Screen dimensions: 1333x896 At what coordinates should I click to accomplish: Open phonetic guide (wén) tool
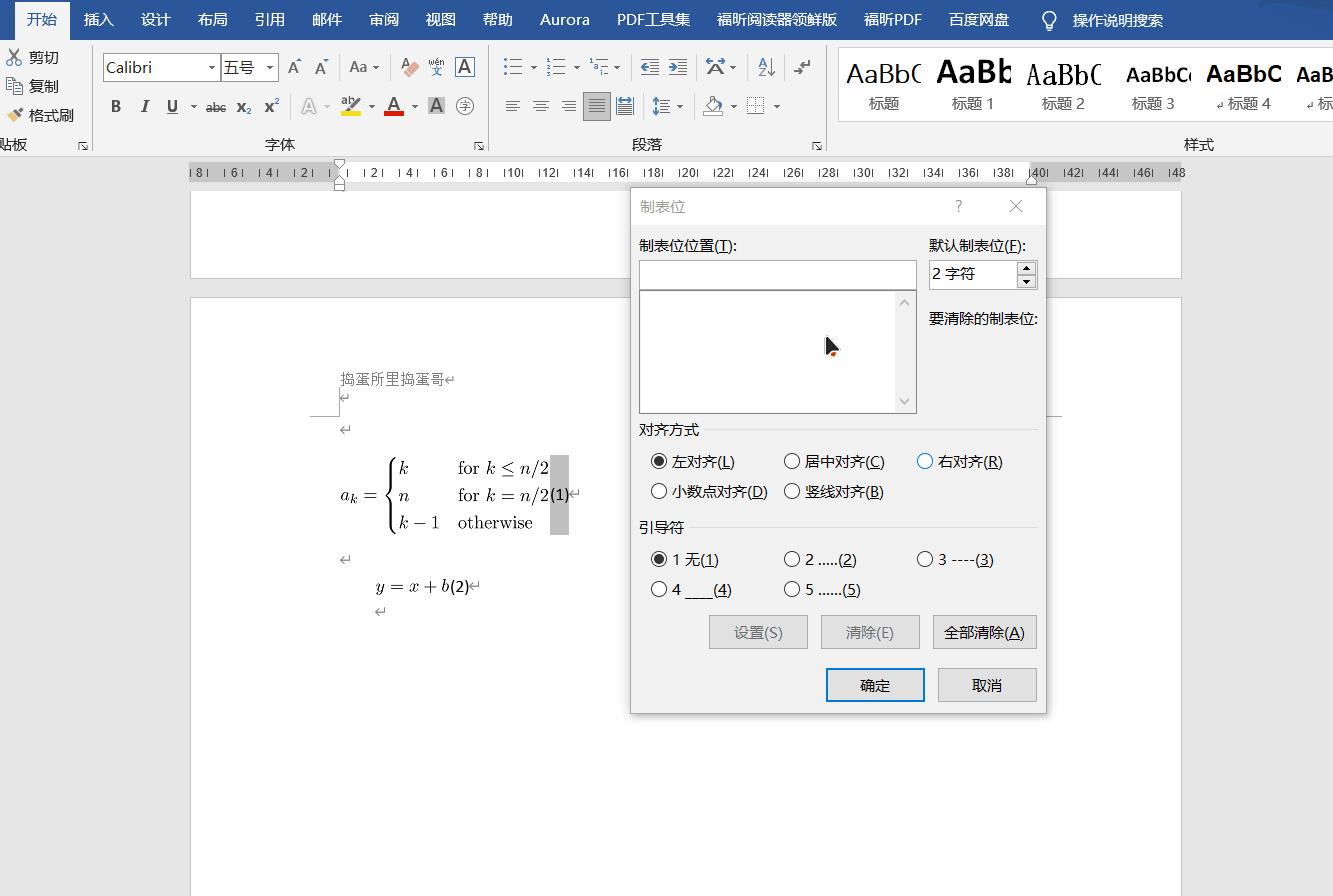[436, 67]
